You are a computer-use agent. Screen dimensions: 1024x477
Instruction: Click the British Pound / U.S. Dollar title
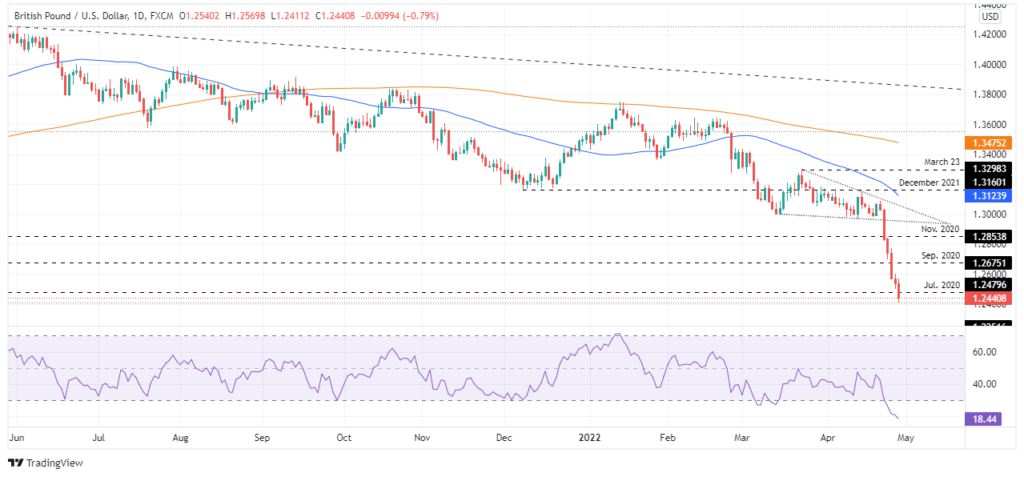60,15
